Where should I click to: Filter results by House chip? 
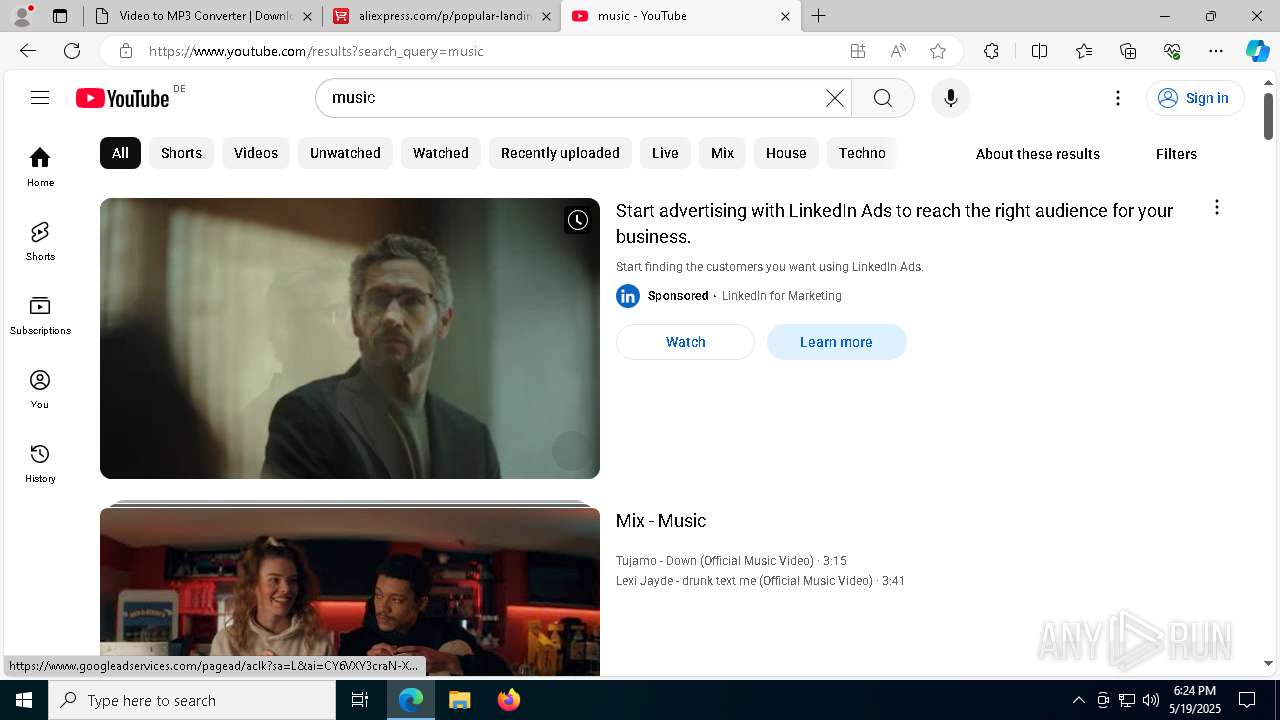point(786,153)
